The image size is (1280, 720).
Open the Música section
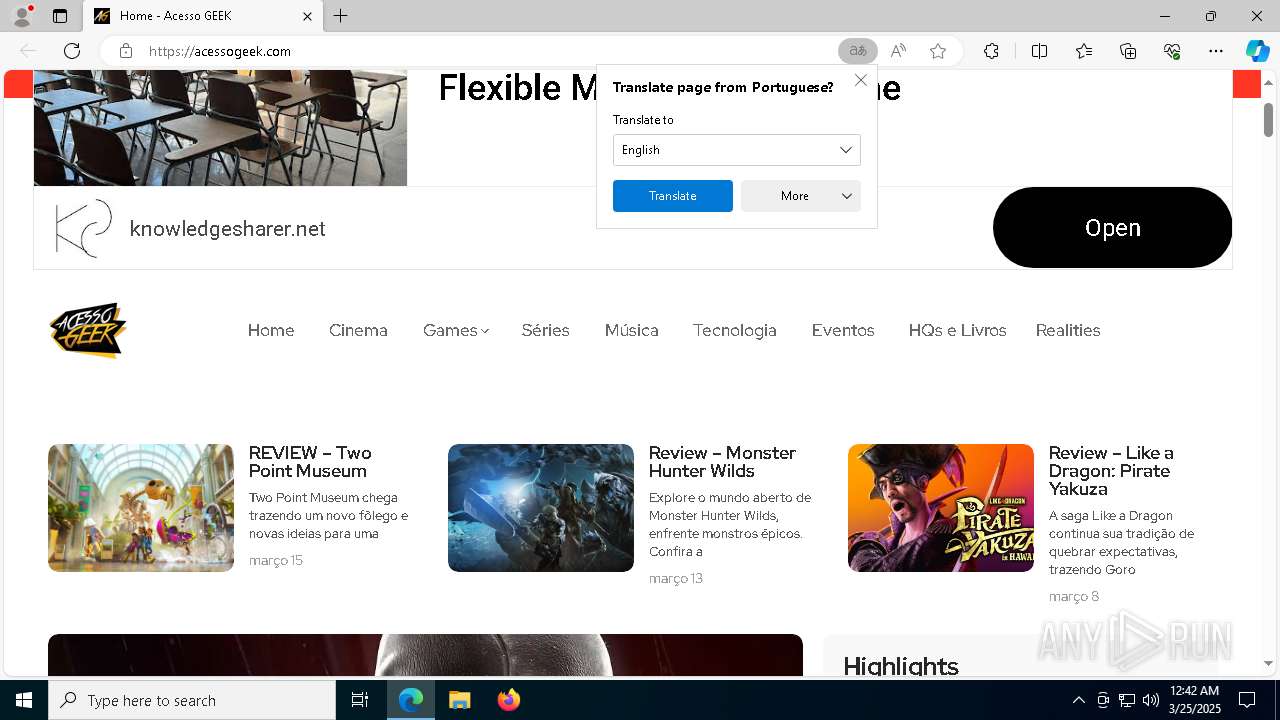tap(631, 330)
